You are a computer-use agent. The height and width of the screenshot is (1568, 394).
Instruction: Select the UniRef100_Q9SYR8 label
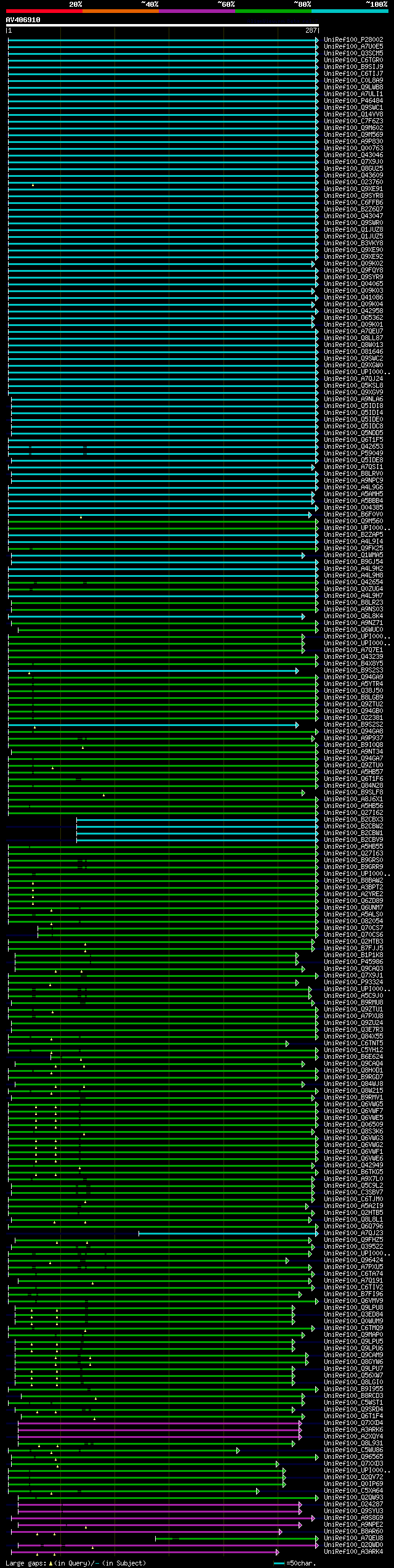(x=353, y=196)
